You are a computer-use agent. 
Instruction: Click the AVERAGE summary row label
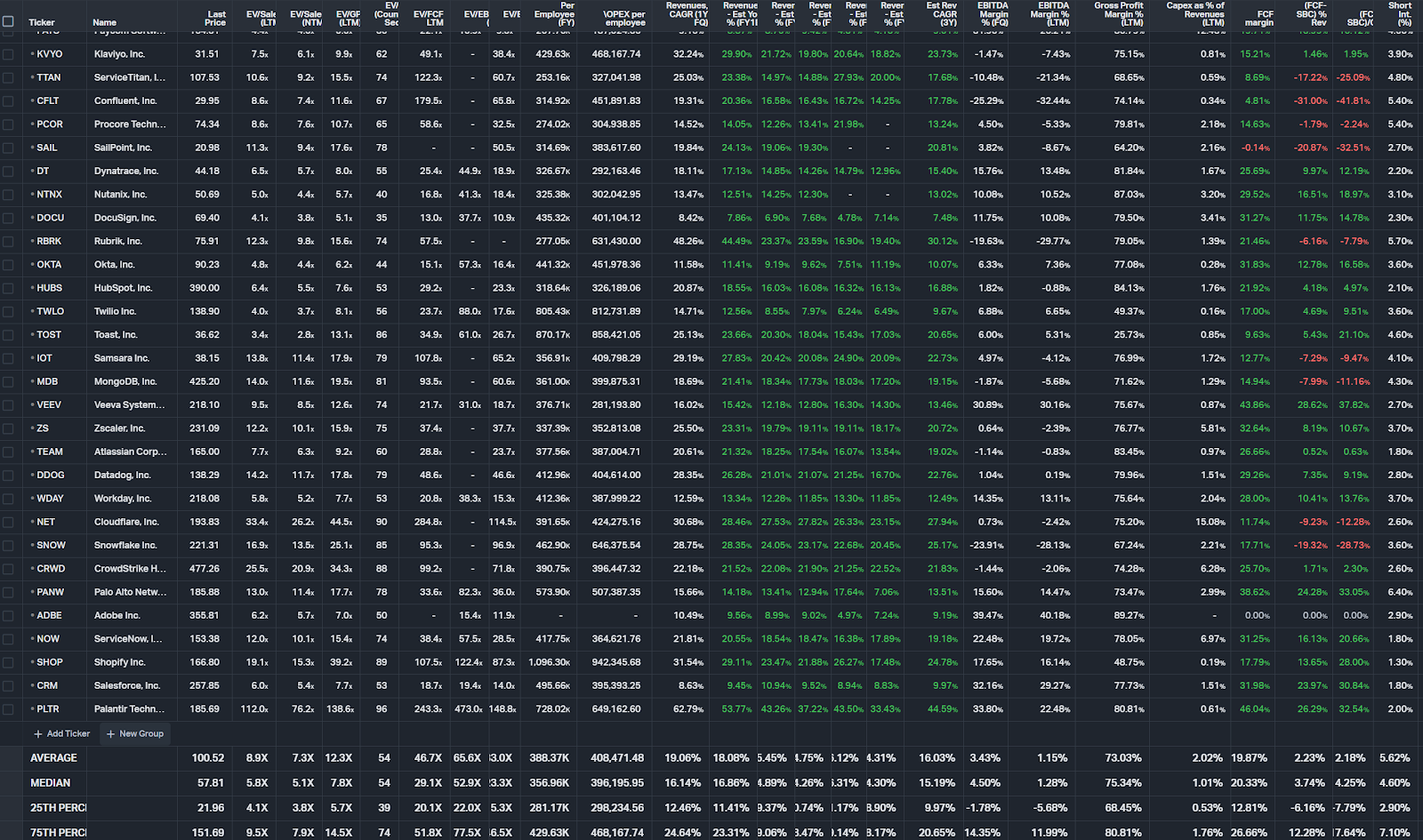pyautogui.click(x=53, y=758)
